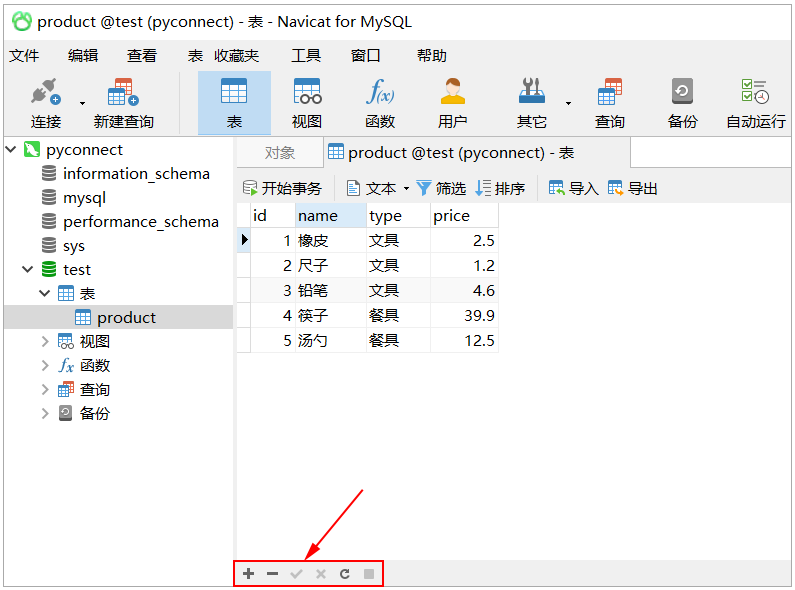Image resolution: width=795 pixels, height=590 pixels.
Task: Open the 连接 dropdown arrow
Action: point(82,103)
